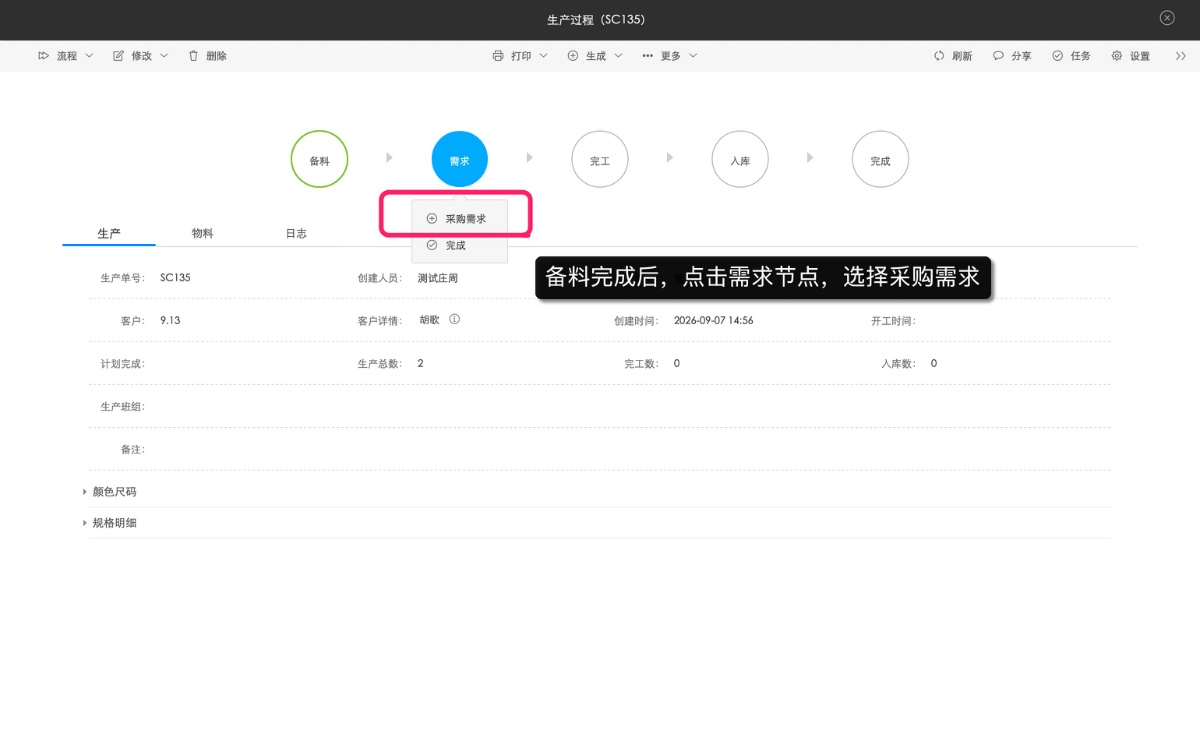1200x748 pixels.
Task: Click the 刷新 refresh icon
Action: point(939,56)
